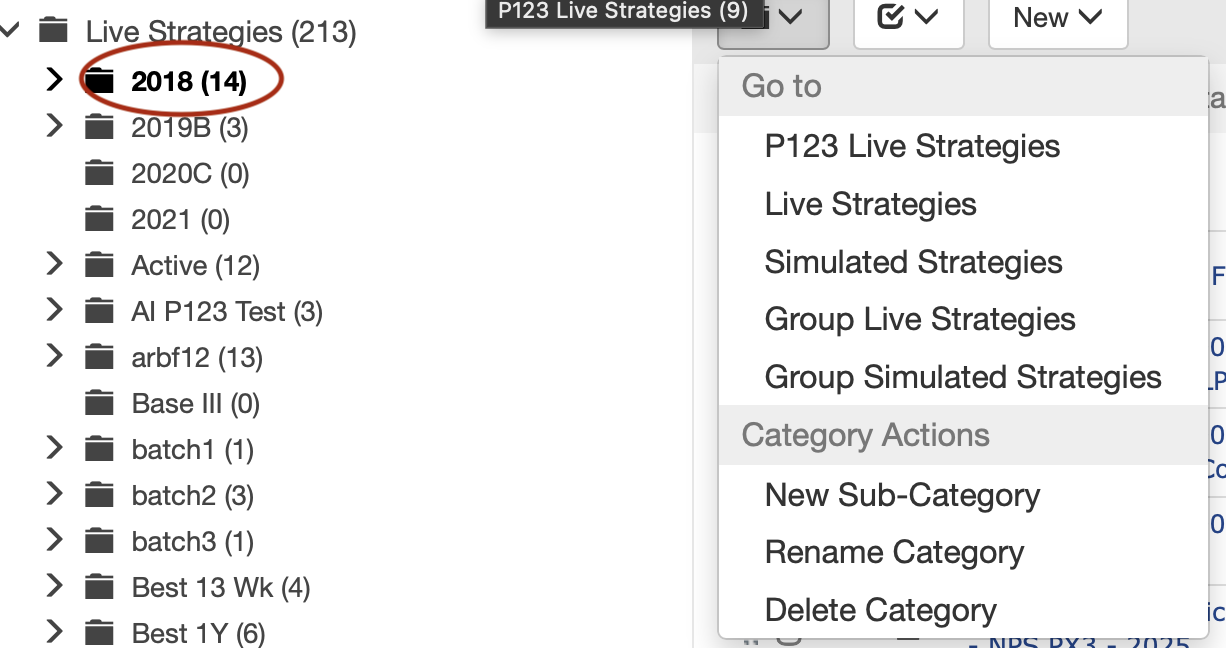Viewport: 1226px width, 648px height.
Task: Select the Best 1Y (6) category
Action: click(x=198, y=634)
